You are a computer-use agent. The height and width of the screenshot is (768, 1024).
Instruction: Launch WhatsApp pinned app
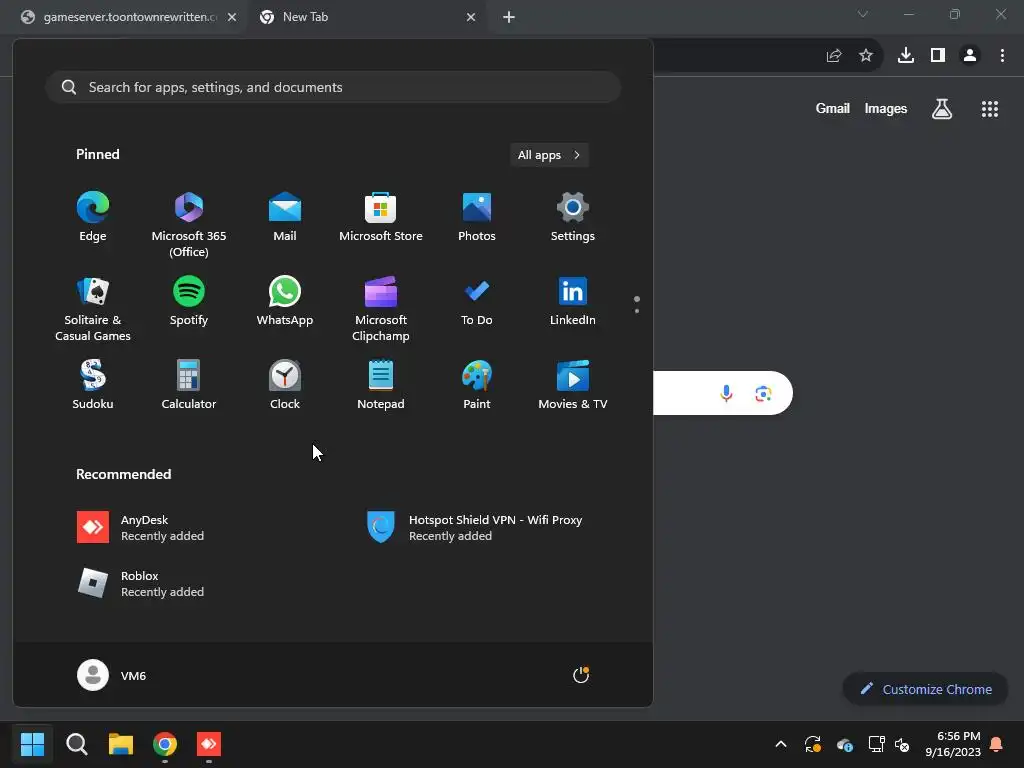285,302
